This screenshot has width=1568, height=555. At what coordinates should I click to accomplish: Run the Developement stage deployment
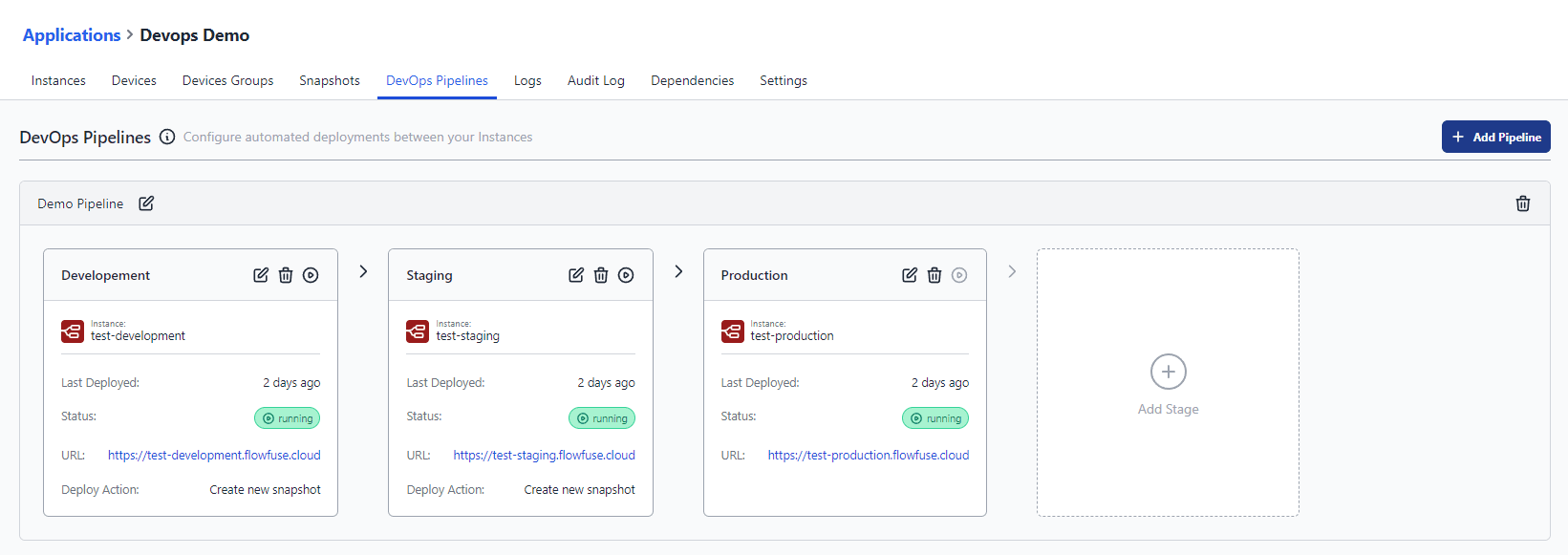click(x=311, y=275)
